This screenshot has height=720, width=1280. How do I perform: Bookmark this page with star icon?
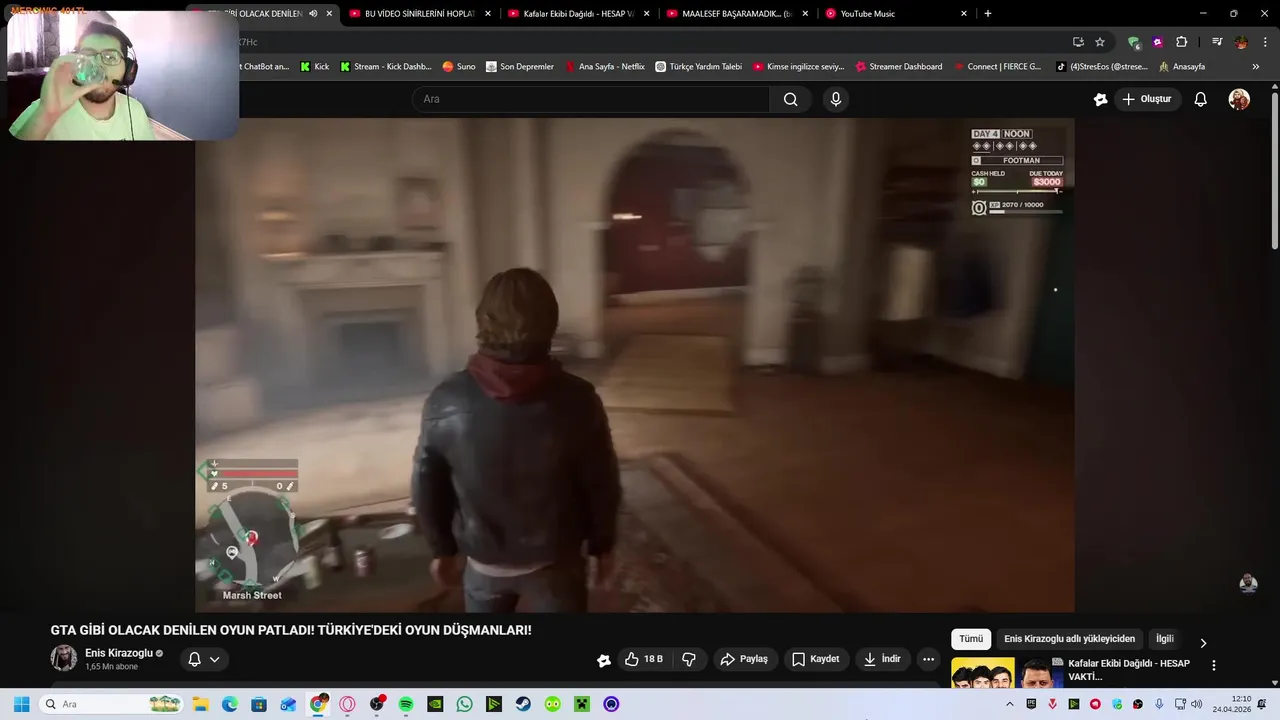(1100, 42)
